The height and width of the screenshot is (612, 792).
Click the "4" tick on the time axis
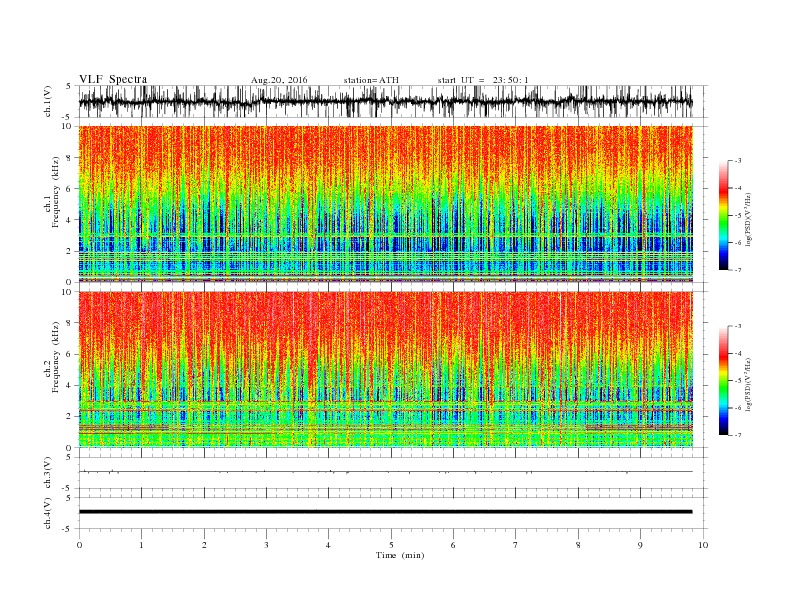click(x=328, y=545)
